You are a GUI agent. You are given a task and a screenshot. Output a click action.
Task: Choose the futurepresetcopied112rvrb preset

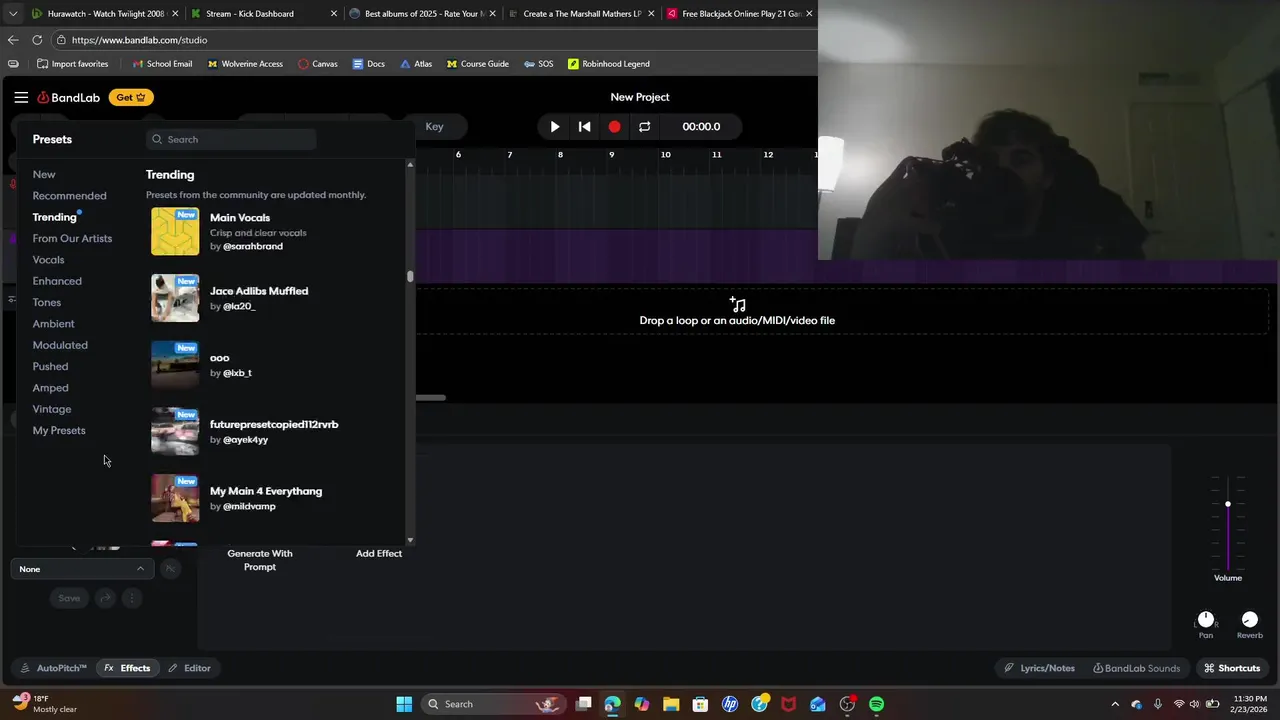[x=273, y=431]
